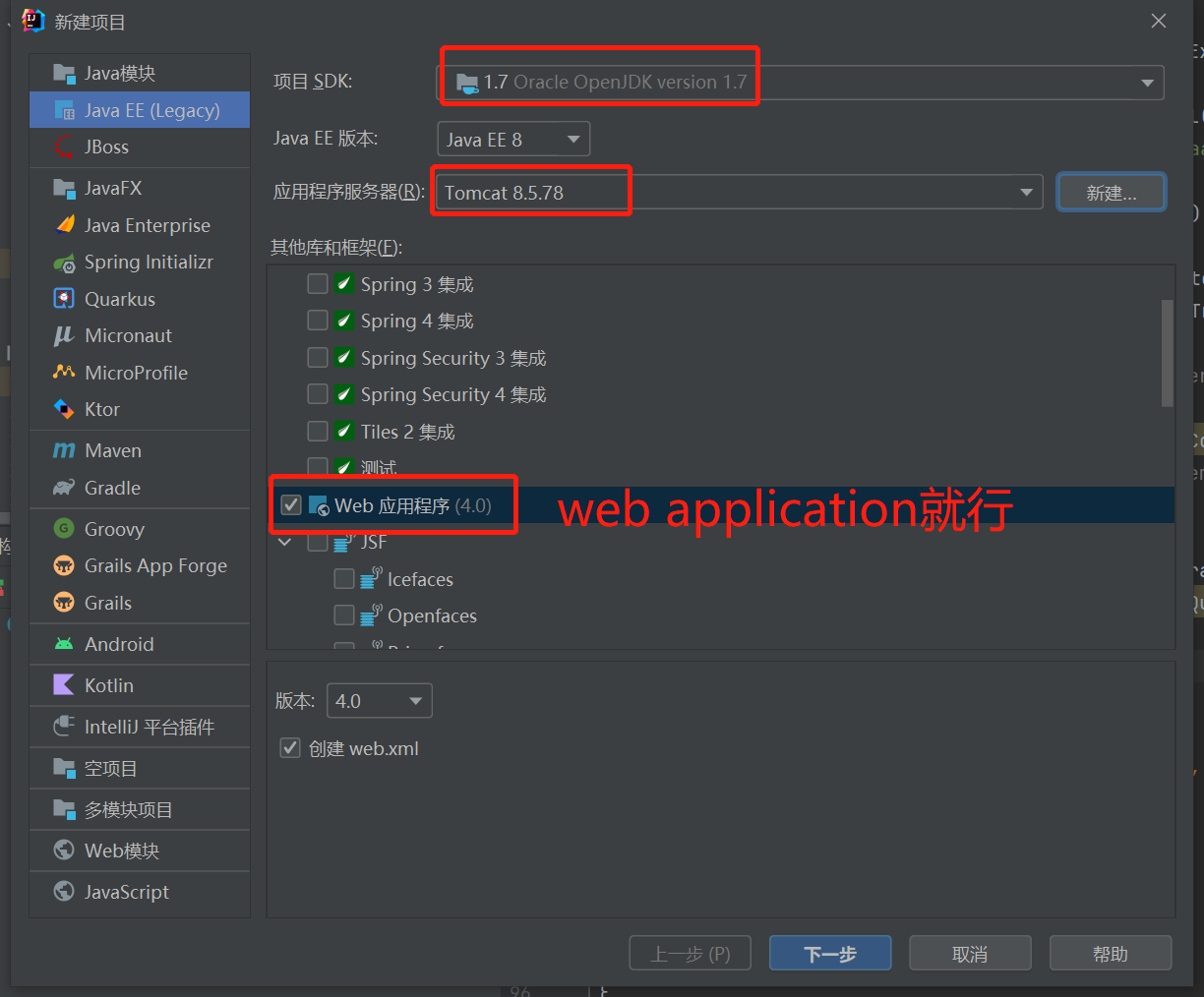This screenshot has height=997, width=1204.
Task: Pick the IntelliJ 平台插件 icon
Action: tap(64, 727)
